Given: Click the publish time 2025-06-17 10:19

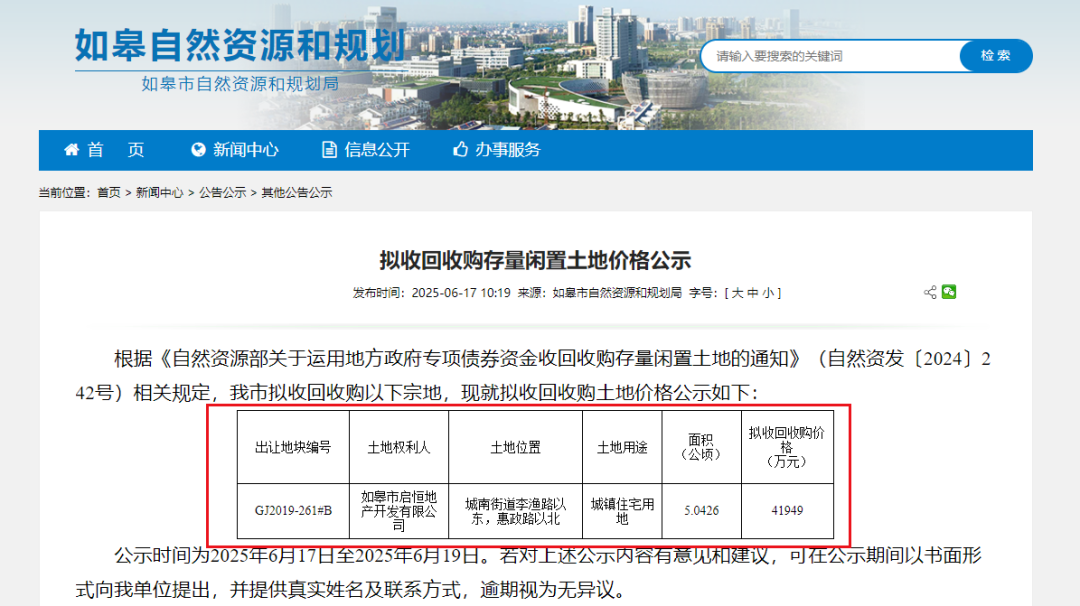Looking at the screenshot, I should pos(461,293).
